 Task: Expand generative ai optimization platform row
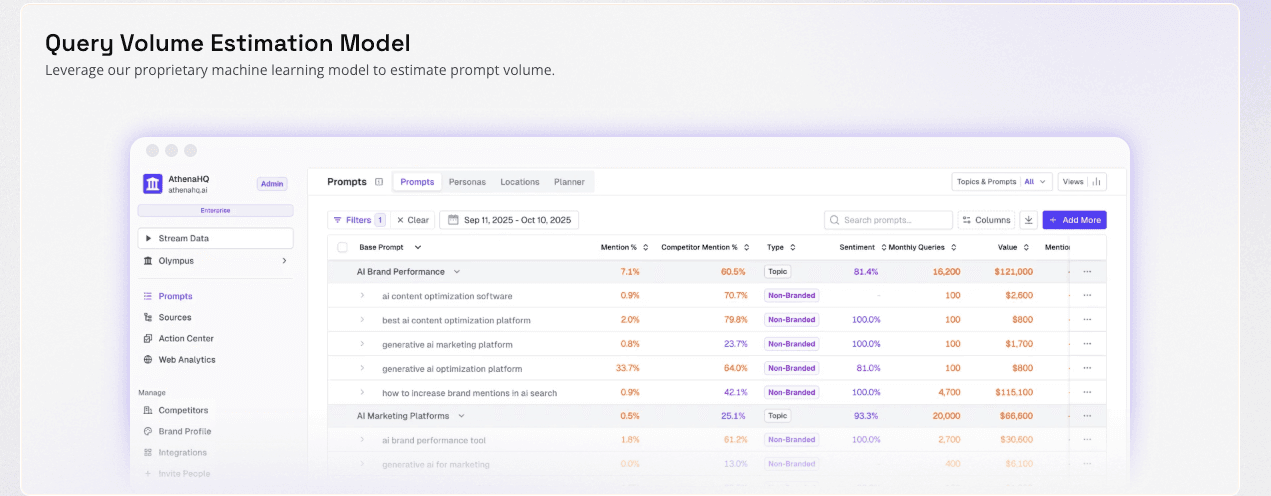(363, 368)
